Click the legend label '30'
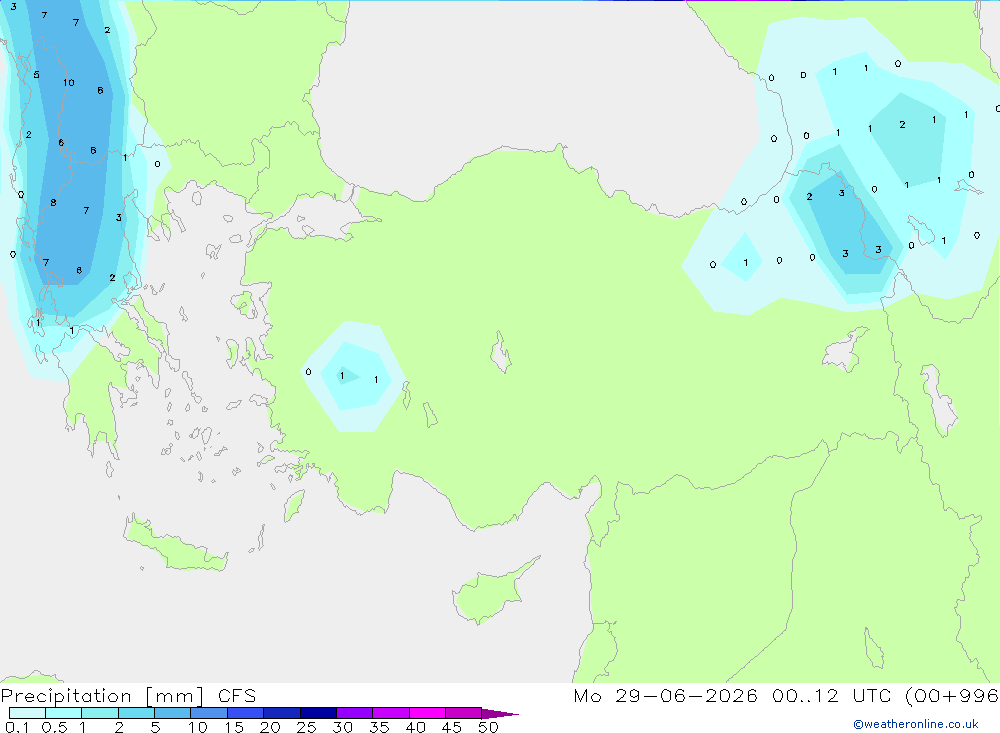Image resolution: width=1000 pixels, height=733 pixels. click(x=342, y=727)
